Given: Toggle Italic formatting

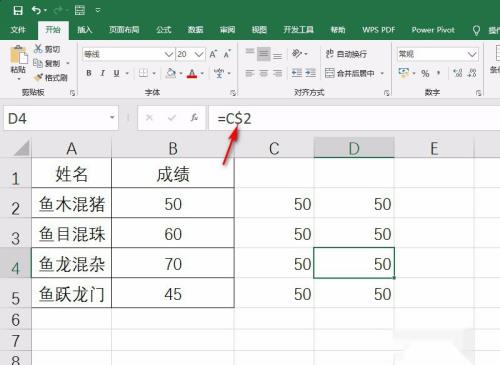Looking at the screenshot, I should pos(103,73).
